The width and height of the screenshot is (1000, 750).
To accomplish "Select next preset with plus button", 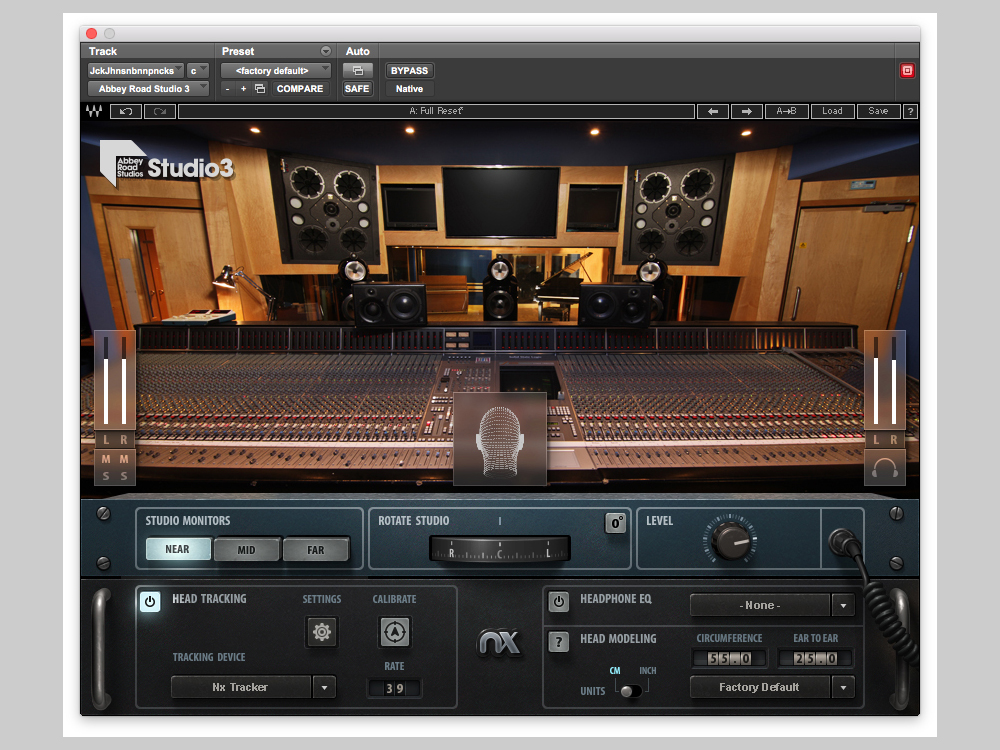I will 243,89.
